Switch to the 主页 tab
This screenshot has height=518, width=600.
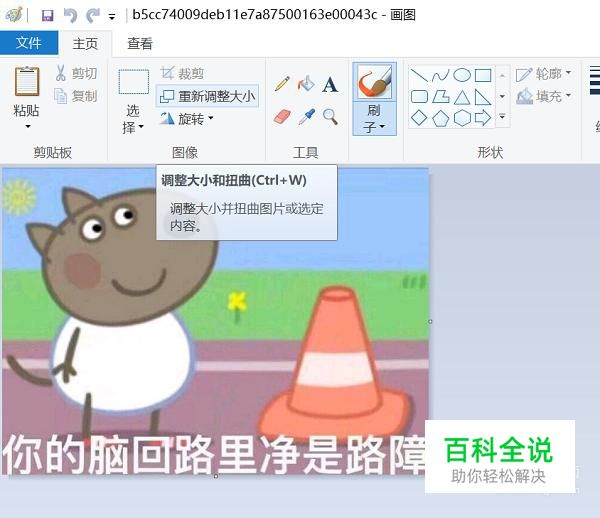click(85, 44)
